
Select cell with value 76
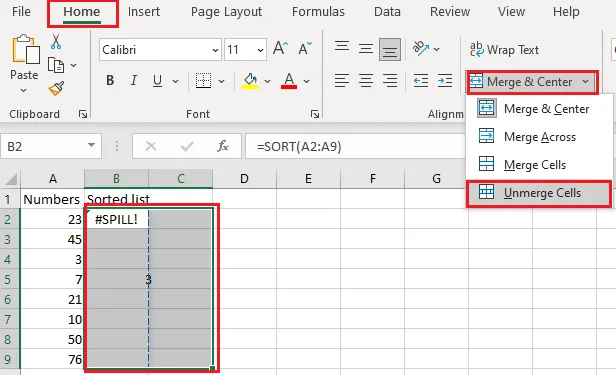tap(52, 359)
